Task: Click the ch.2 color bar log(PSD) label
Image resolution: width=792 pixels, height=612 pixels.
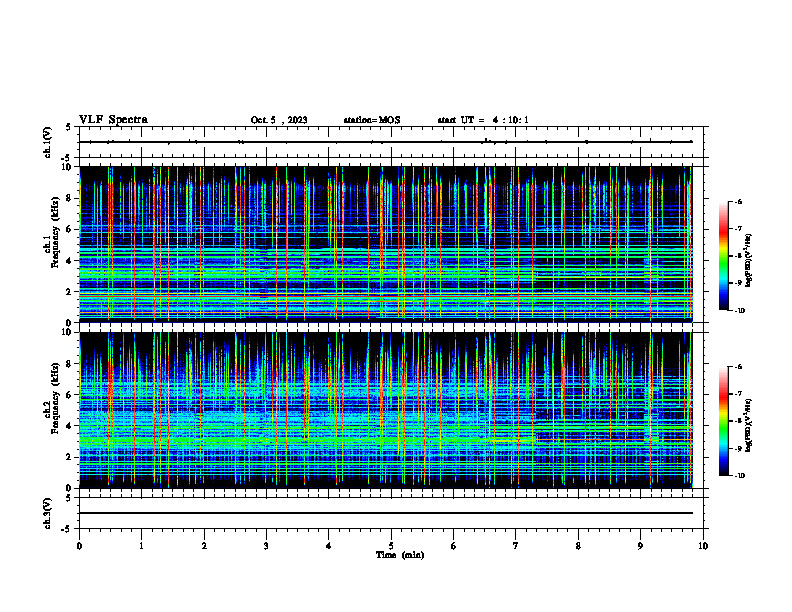Action: click(x=748, y=425)
